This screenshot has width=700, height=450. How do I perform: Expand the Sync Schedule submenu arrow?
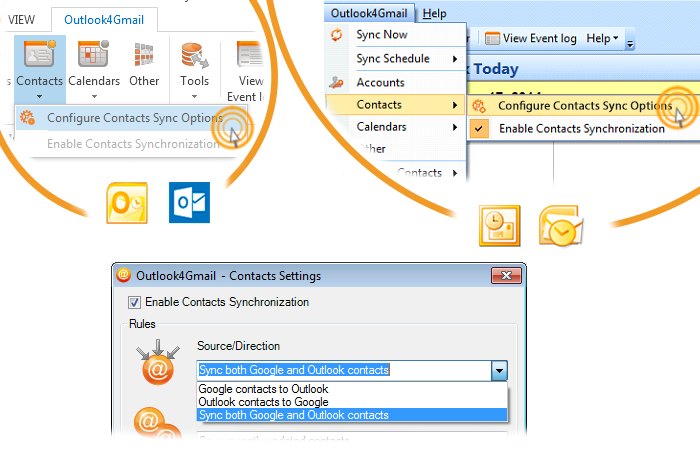tap(454, 59)
